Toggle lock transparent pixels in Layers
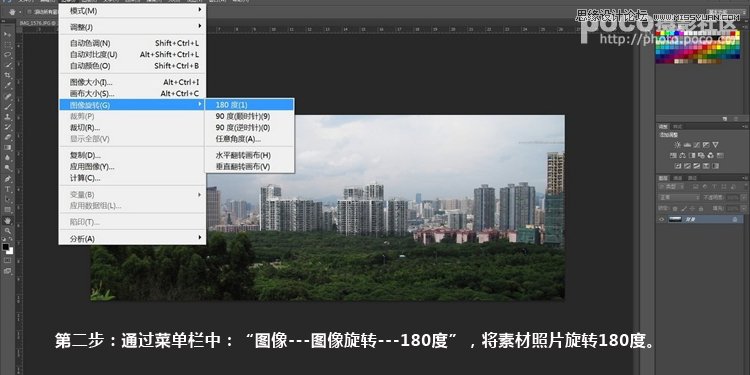This screenshot has width=750, height=375. [x=674, y=209]
